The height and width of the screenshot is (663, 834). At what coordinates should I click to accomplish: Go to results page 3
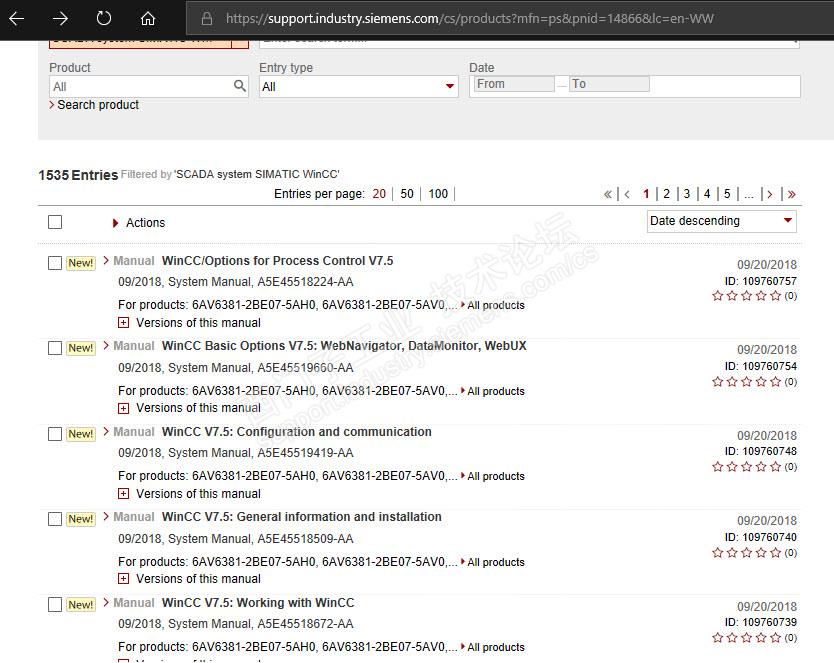tap(687, 194)
